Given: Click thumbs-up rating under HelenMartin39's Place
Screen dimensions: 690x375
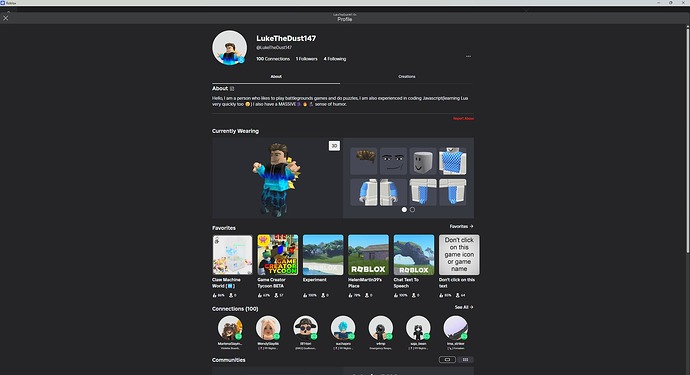Looking at the screenshot, I should point(355,295).
